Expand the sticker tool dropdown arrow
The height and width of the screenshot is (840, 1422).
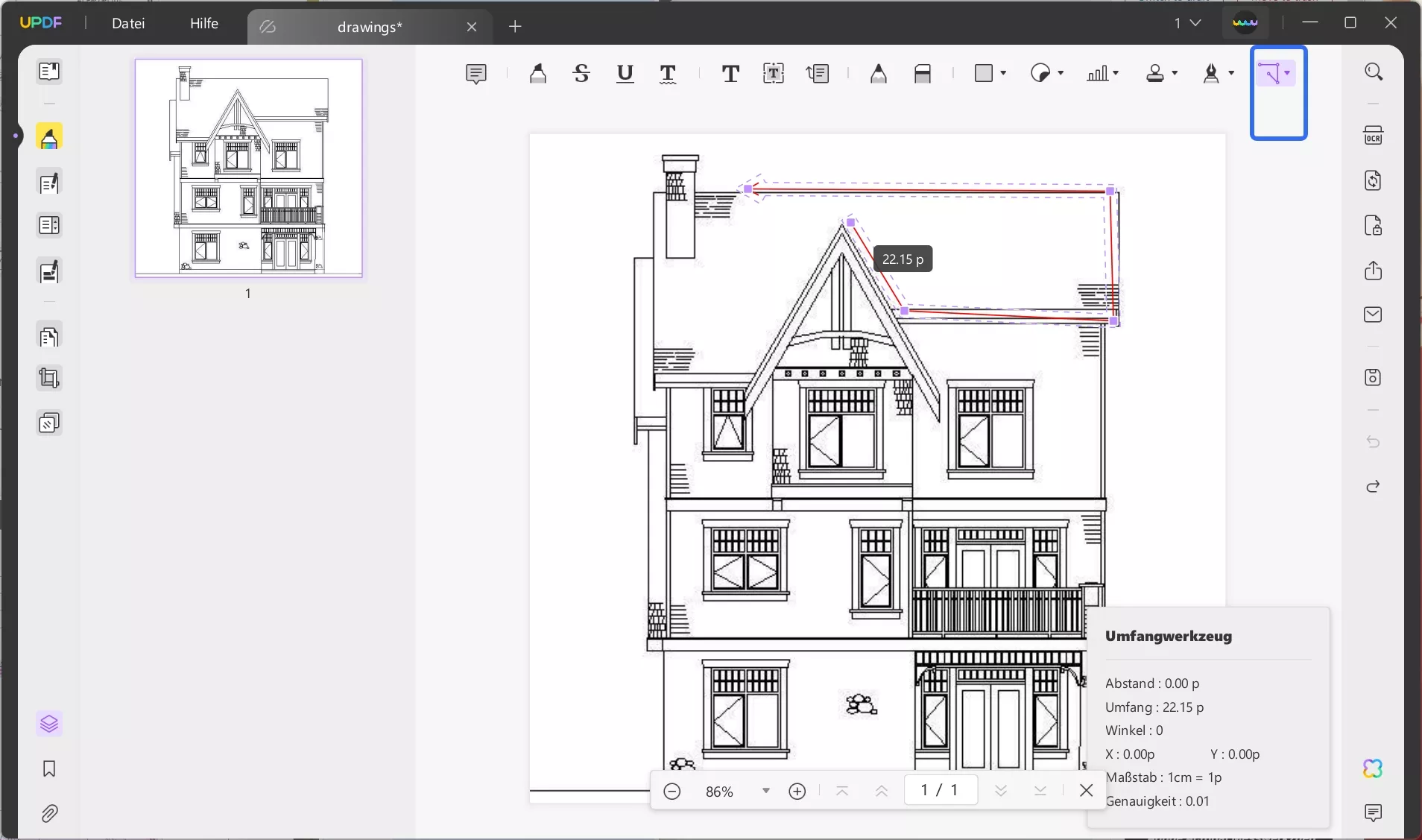pyautogui.click(x=1061, y=73)
